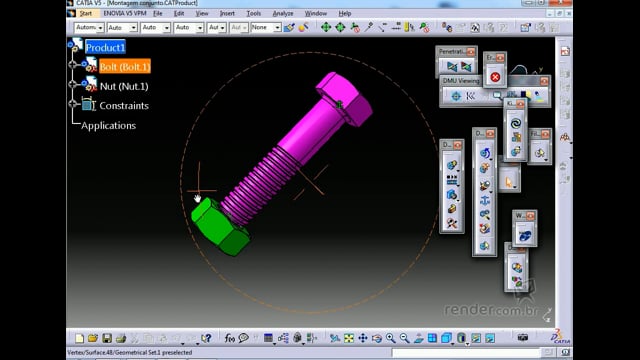Image resolution: width=640 pixels, height=360 pixels.
Task: Click the graphic properties painter brush icon
Action: tap(289, 28)
